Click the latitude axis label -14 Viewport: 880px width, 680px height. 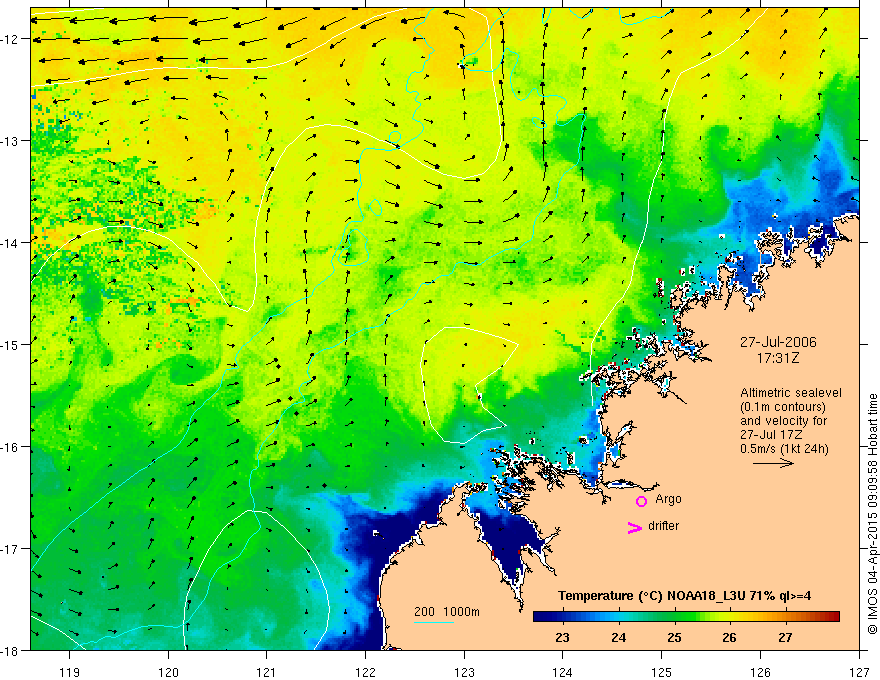coord(12,243)
